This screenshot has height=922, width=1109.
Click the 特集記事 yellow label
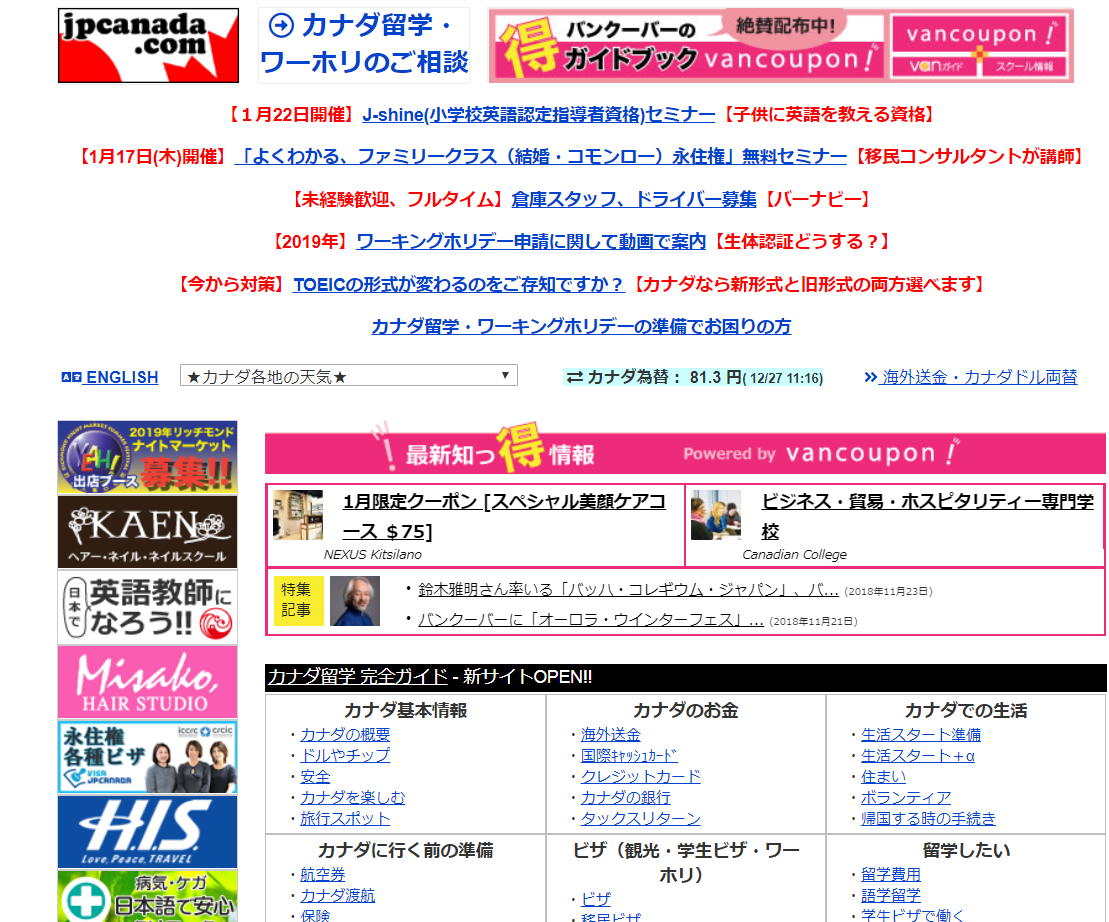click(x=298, y=600)
